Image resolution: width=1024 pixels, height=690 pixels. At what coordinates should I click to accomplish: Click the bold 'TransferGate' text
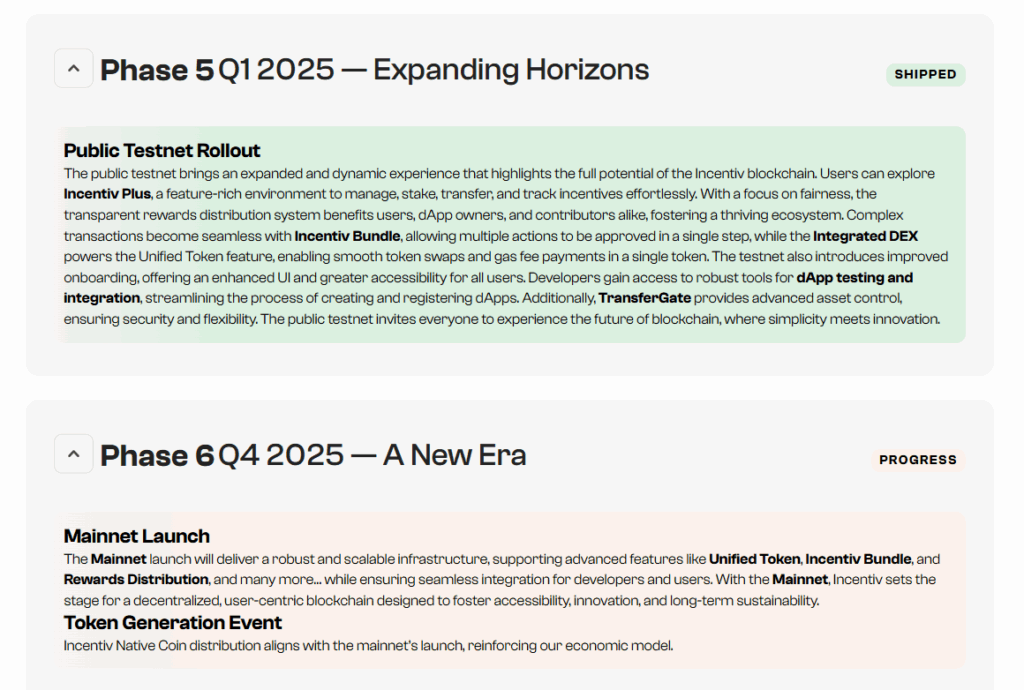[x=645, y=298]
